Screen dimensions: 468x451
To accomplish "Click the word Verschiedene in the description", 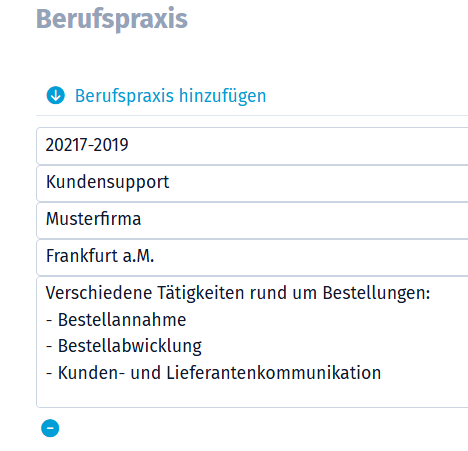I will [99, 293].
